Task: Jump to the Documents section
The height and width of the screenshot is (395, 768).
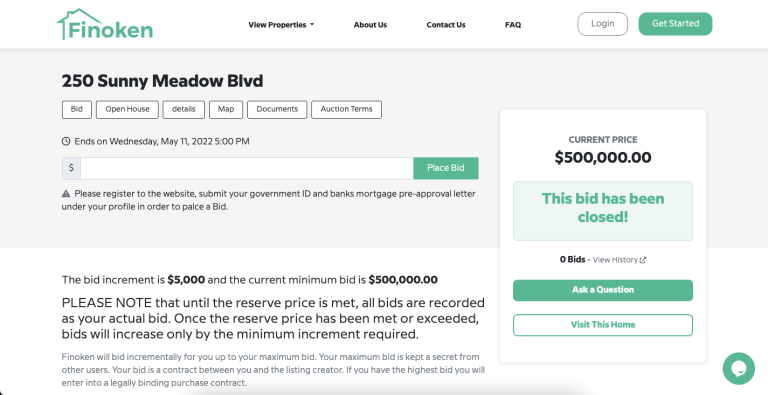Action: coord(277,110)
